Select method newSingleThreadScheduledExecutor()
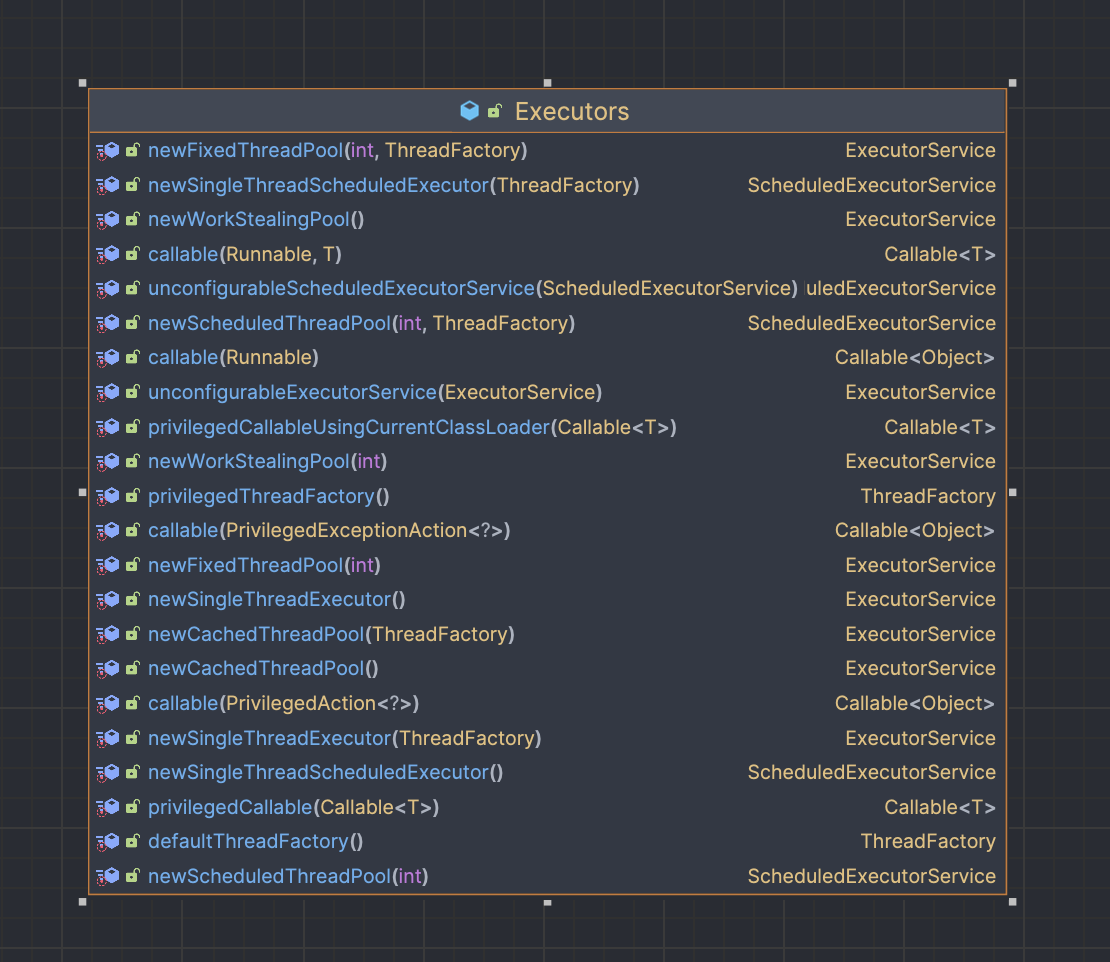The width and height of the screenshot is (1110, 962). tap(326, 772)
